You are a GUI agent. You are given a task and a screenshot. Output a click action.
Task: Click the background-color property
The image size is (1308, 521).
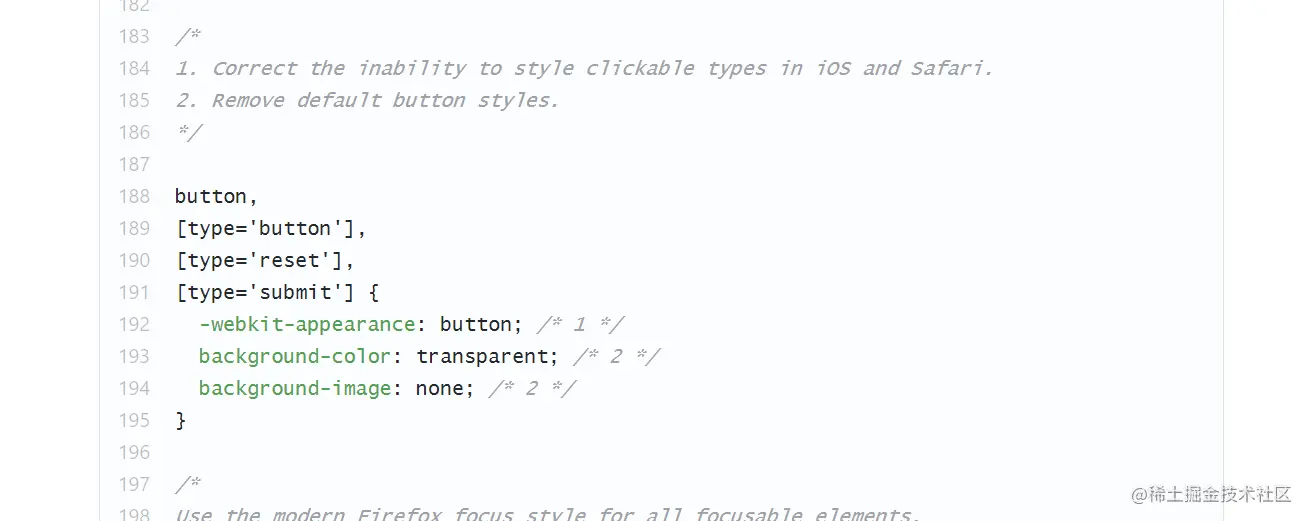[x=295, y=356]
